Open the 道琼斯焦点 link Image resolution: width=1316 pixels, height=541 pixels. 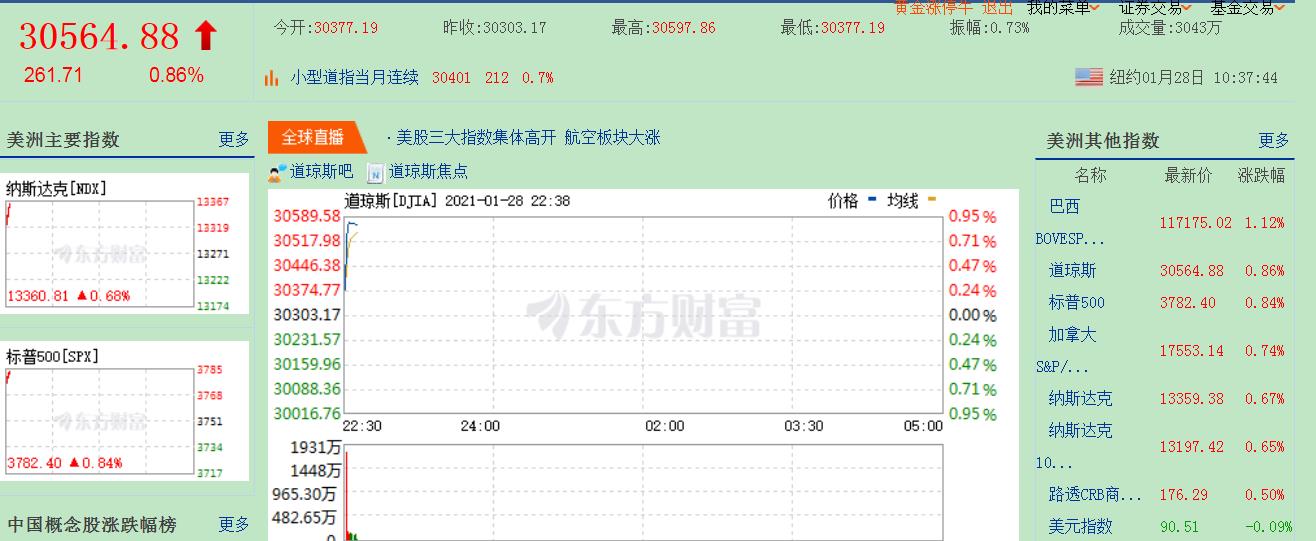pyautogui.click(x=428, y=172)
